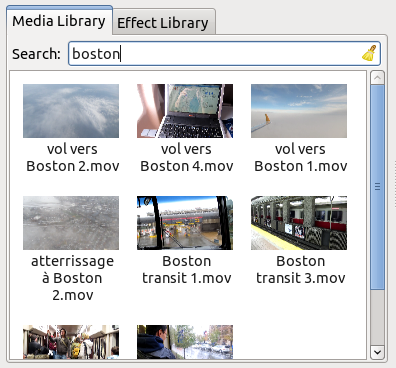
Task: Switch to the Effect Library tab
Action: coord(163,22)
